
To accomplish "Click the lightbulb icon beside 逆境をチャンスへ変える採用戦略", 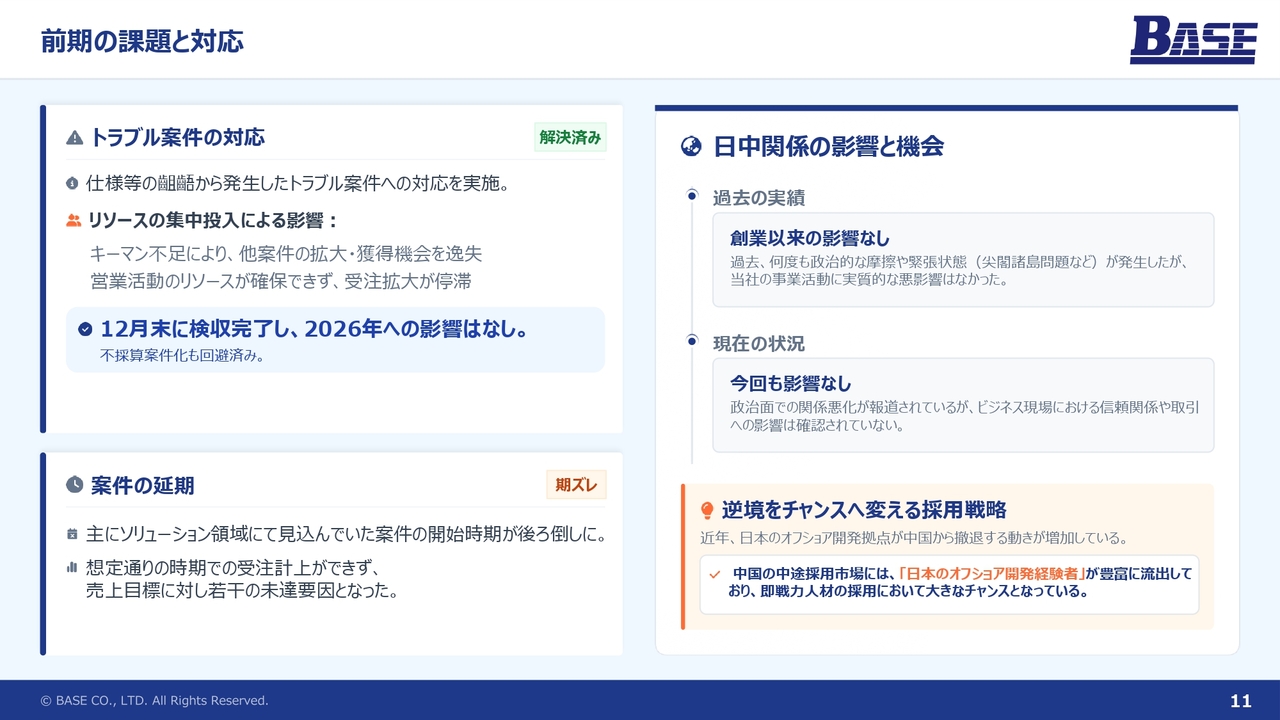I will [x=707, y=510].
